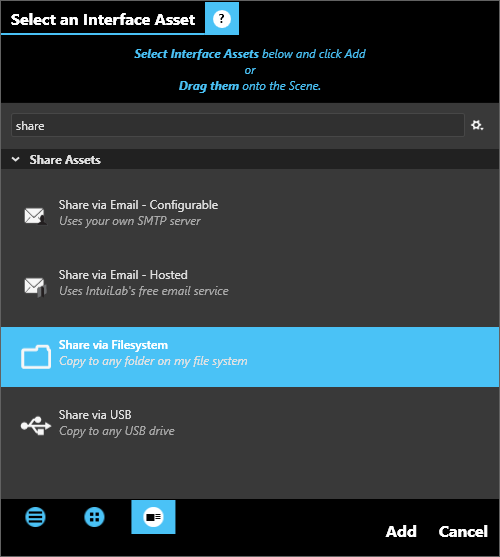Open the help question mark icon
This screenshot has width=500, height=557.
click(222, 18)
